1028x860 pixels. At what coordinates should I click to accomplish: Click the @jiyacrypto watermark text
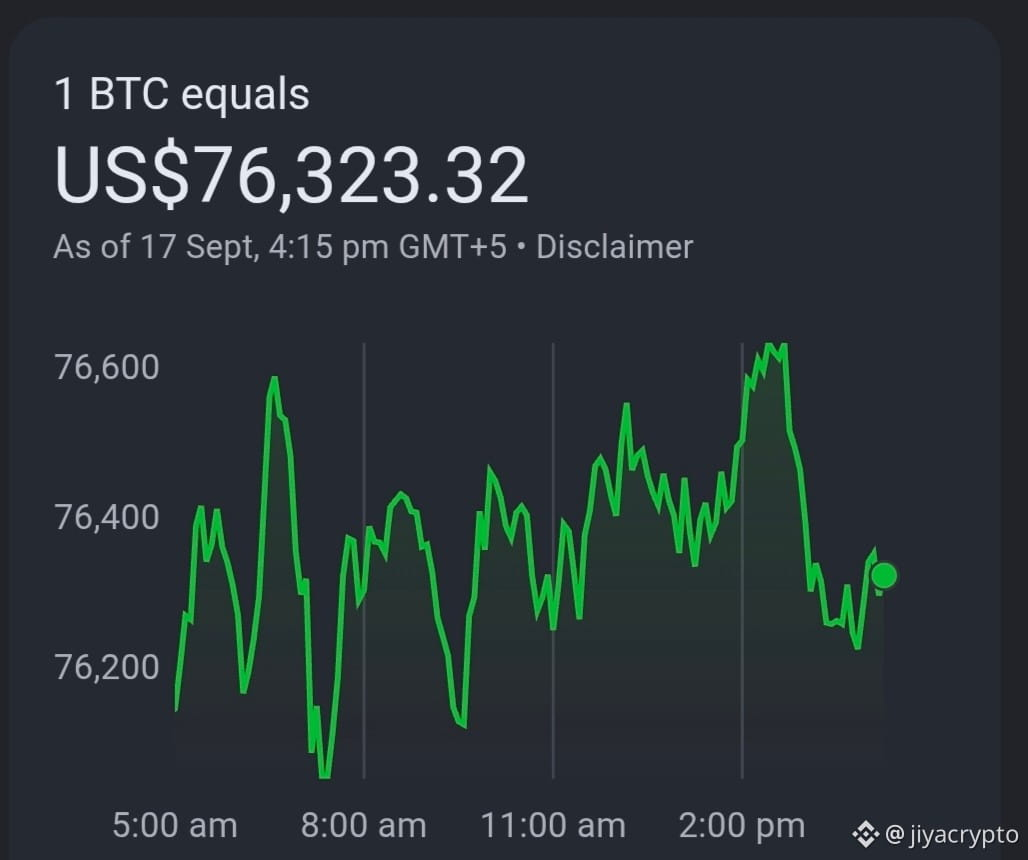(952, 835)
